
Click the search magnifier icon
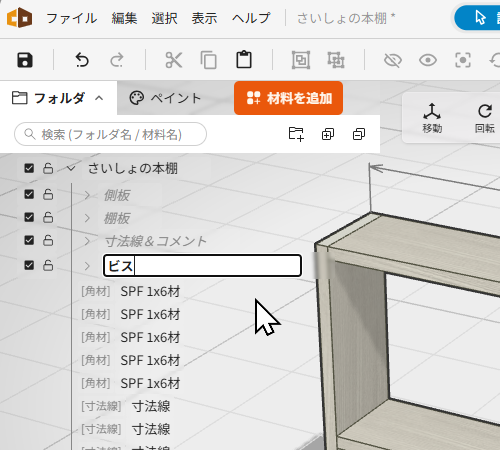tap(30, 134)
